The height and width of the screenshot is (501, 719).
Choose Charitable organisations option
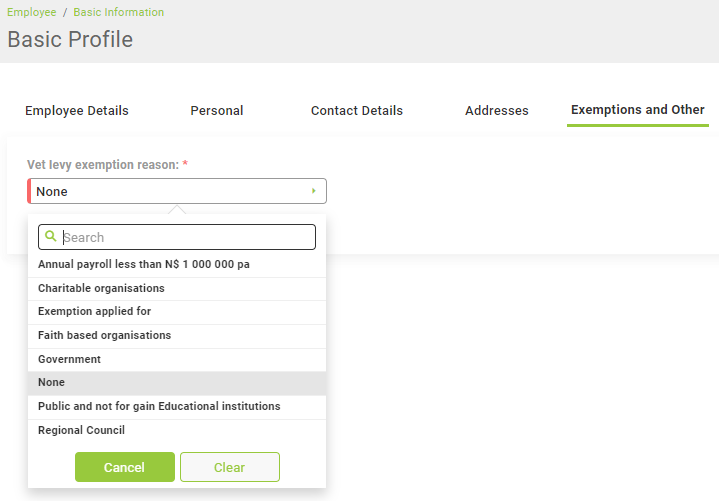[101, 288]
